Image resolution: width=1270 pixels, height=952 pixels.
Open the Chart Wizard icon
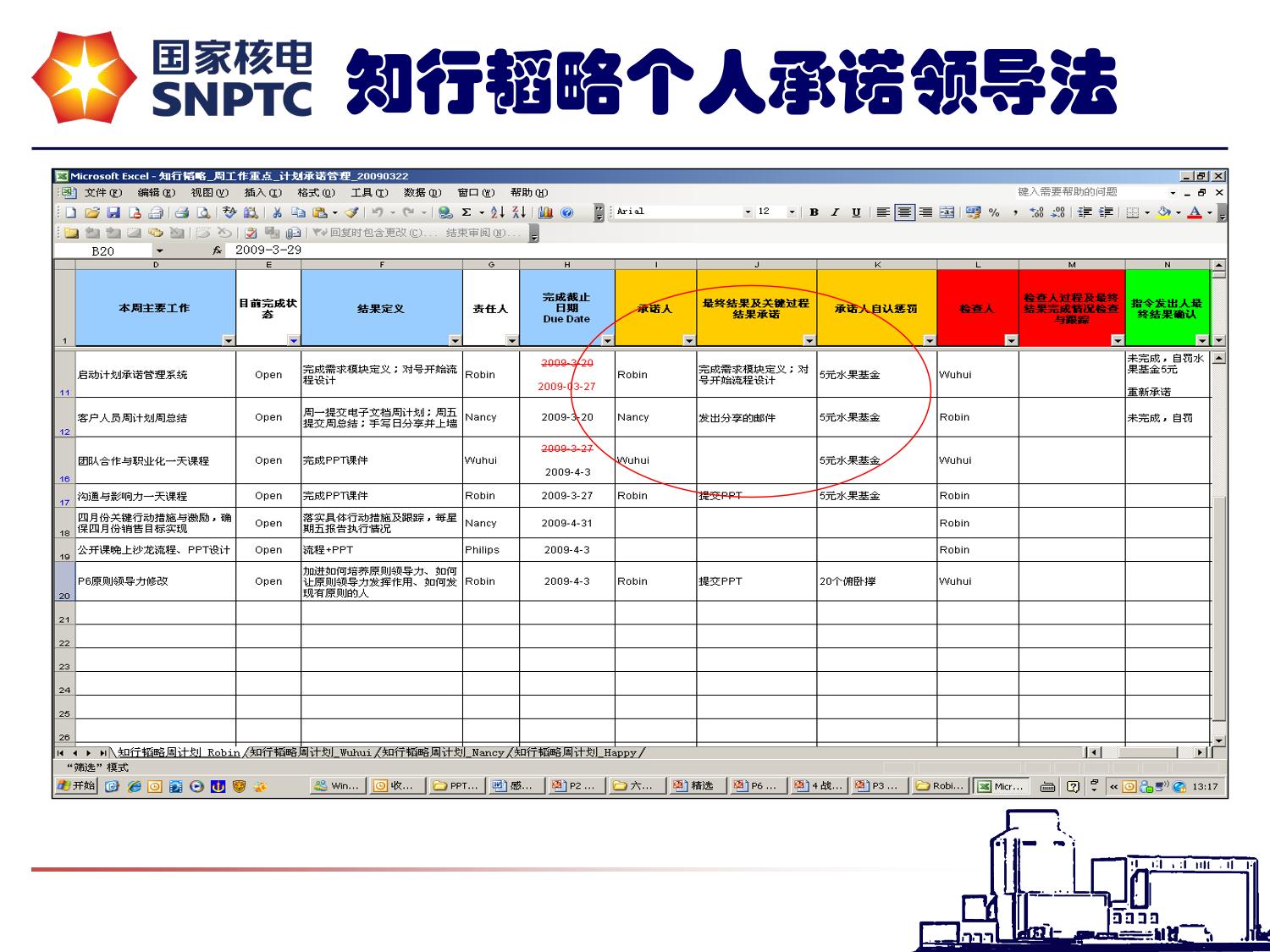tap(545, 212)
